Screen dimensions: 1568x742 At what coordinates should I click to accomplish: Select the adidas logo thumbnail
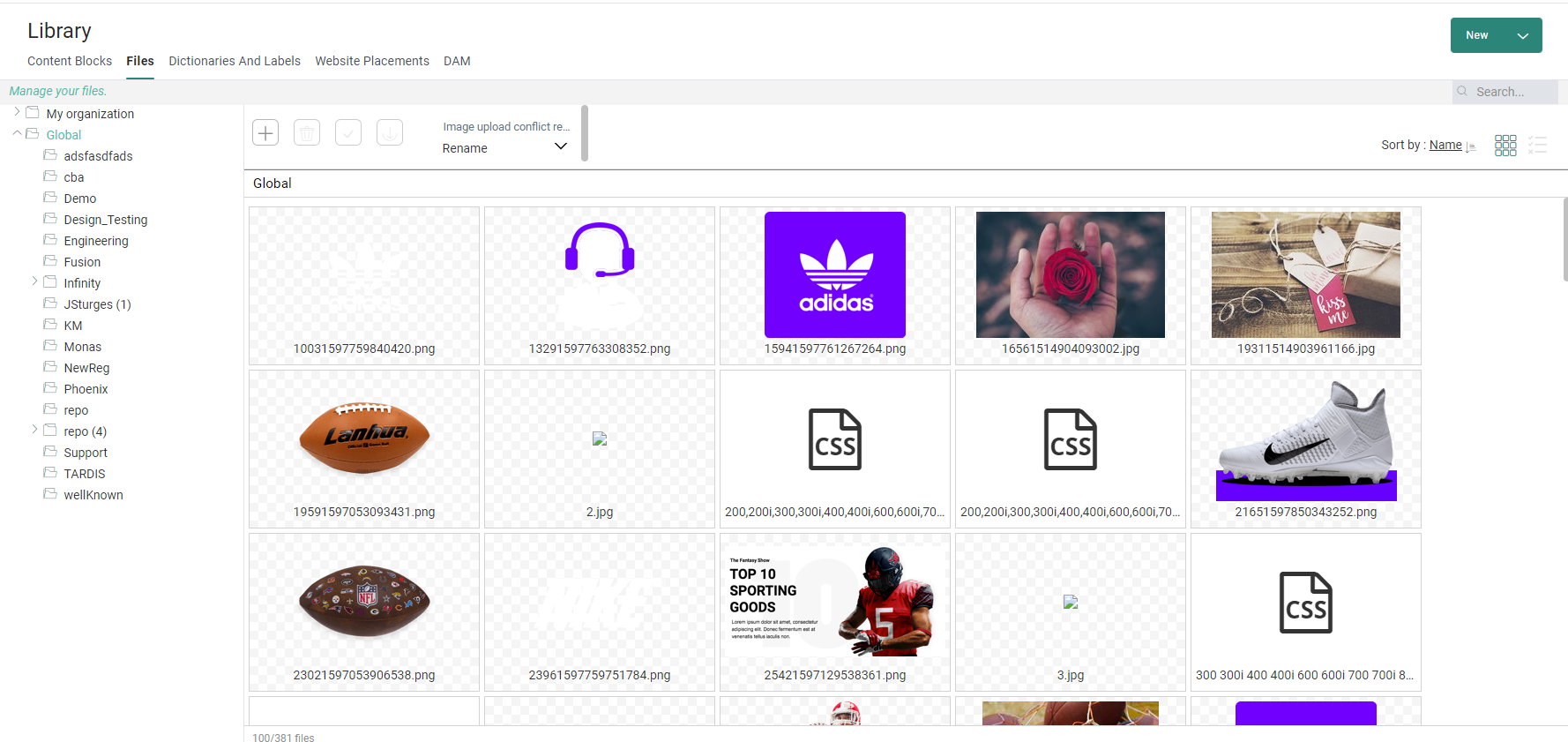pos(834,274)
